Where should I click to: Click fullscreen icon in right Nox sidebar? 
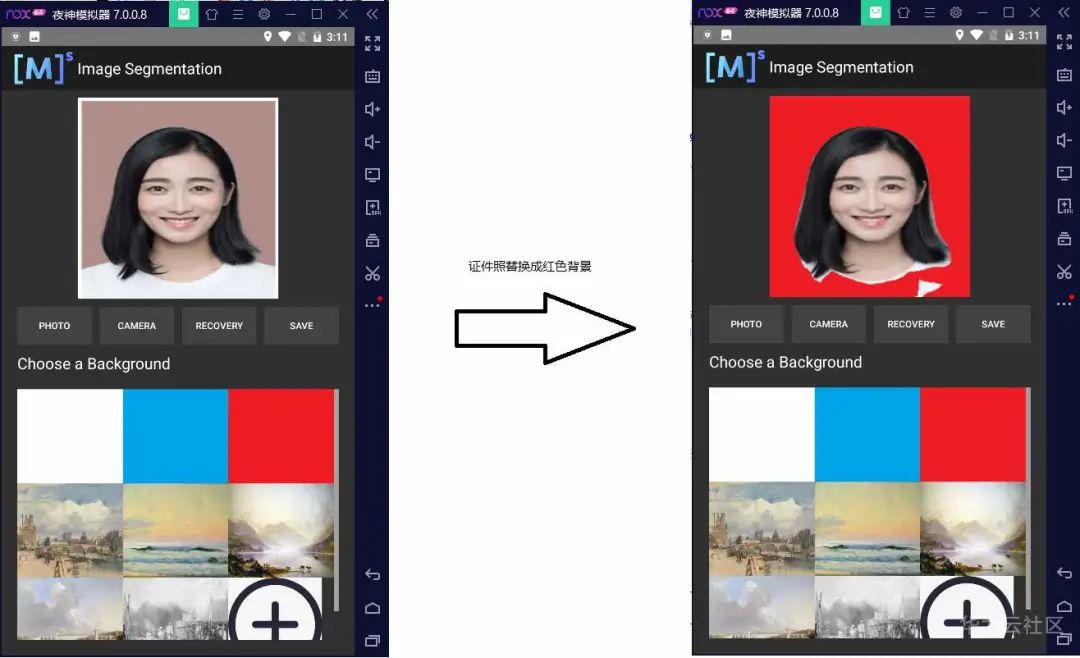tap(1064, 42)
